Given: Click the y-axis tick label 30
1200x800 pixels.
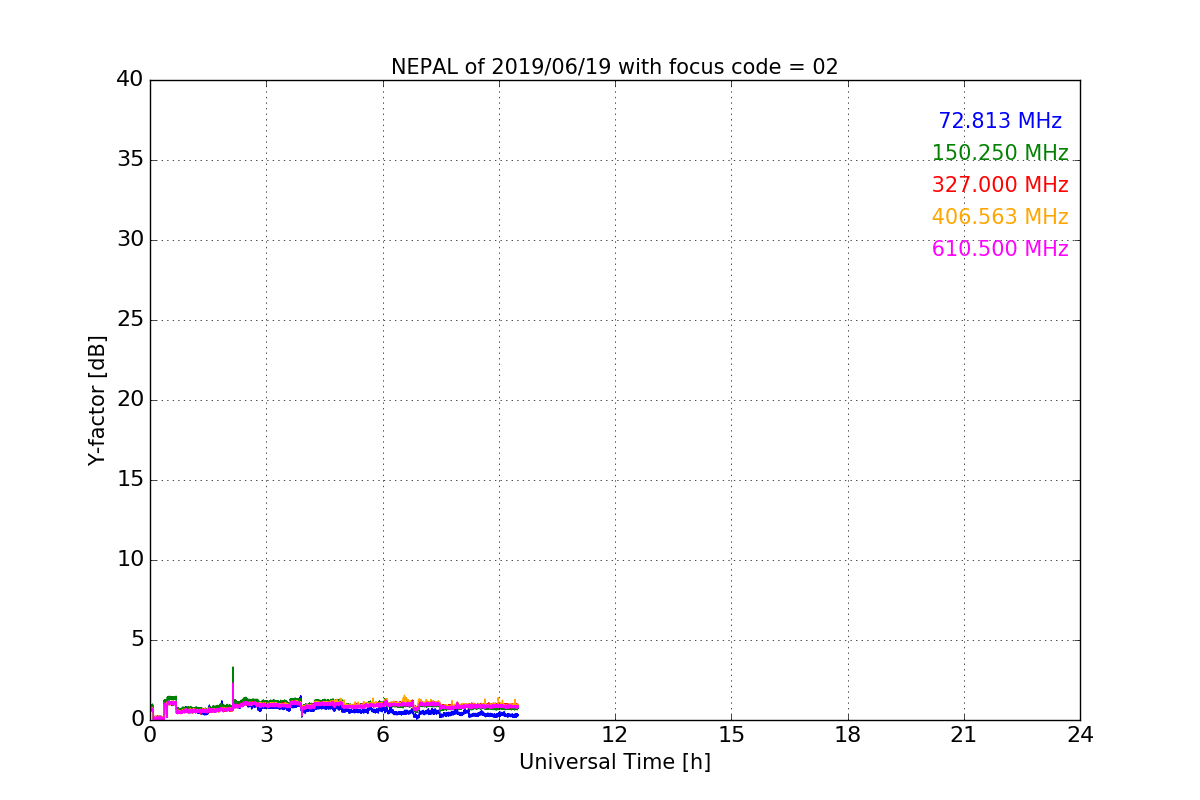Looking at the screenshot, I should click(x=130, y=240).
